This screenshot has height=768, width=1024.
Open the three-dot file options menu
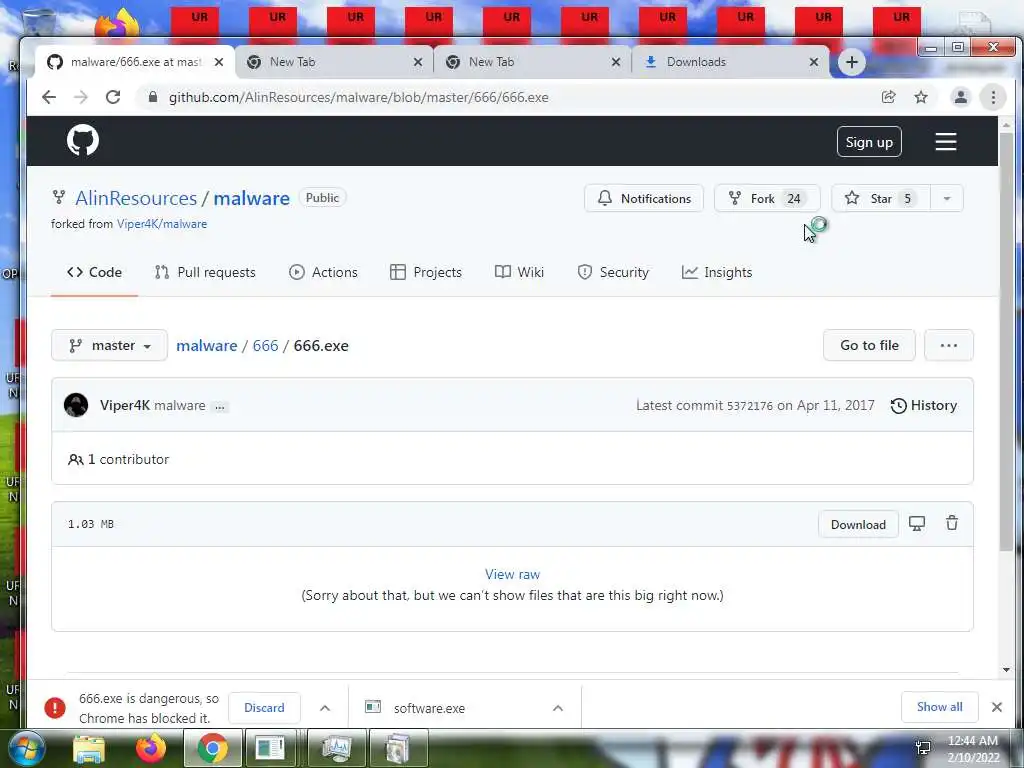pyautogui.click(x=948, y=345)
